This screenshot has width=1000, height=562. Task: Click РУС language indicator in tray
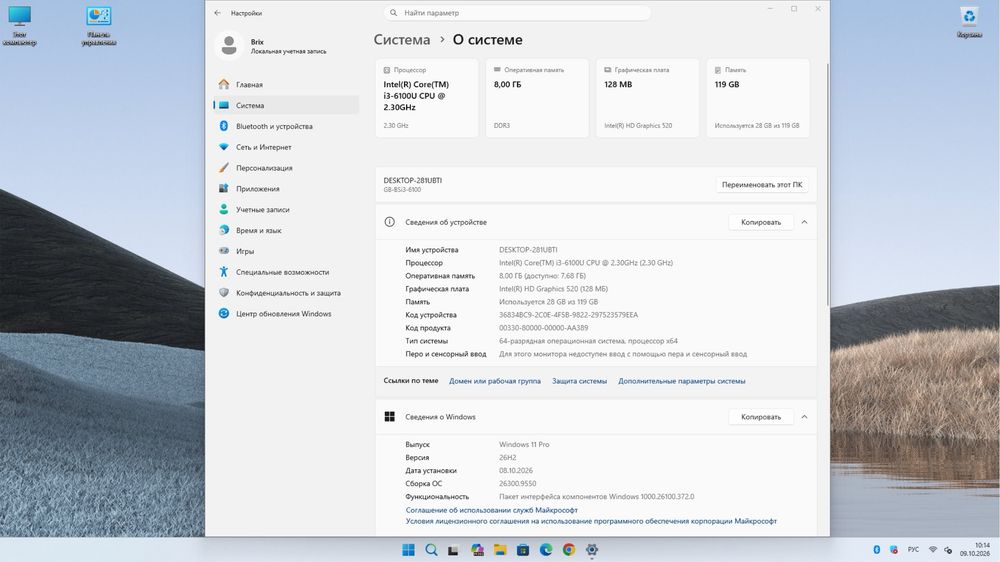[x=913, y=550]
